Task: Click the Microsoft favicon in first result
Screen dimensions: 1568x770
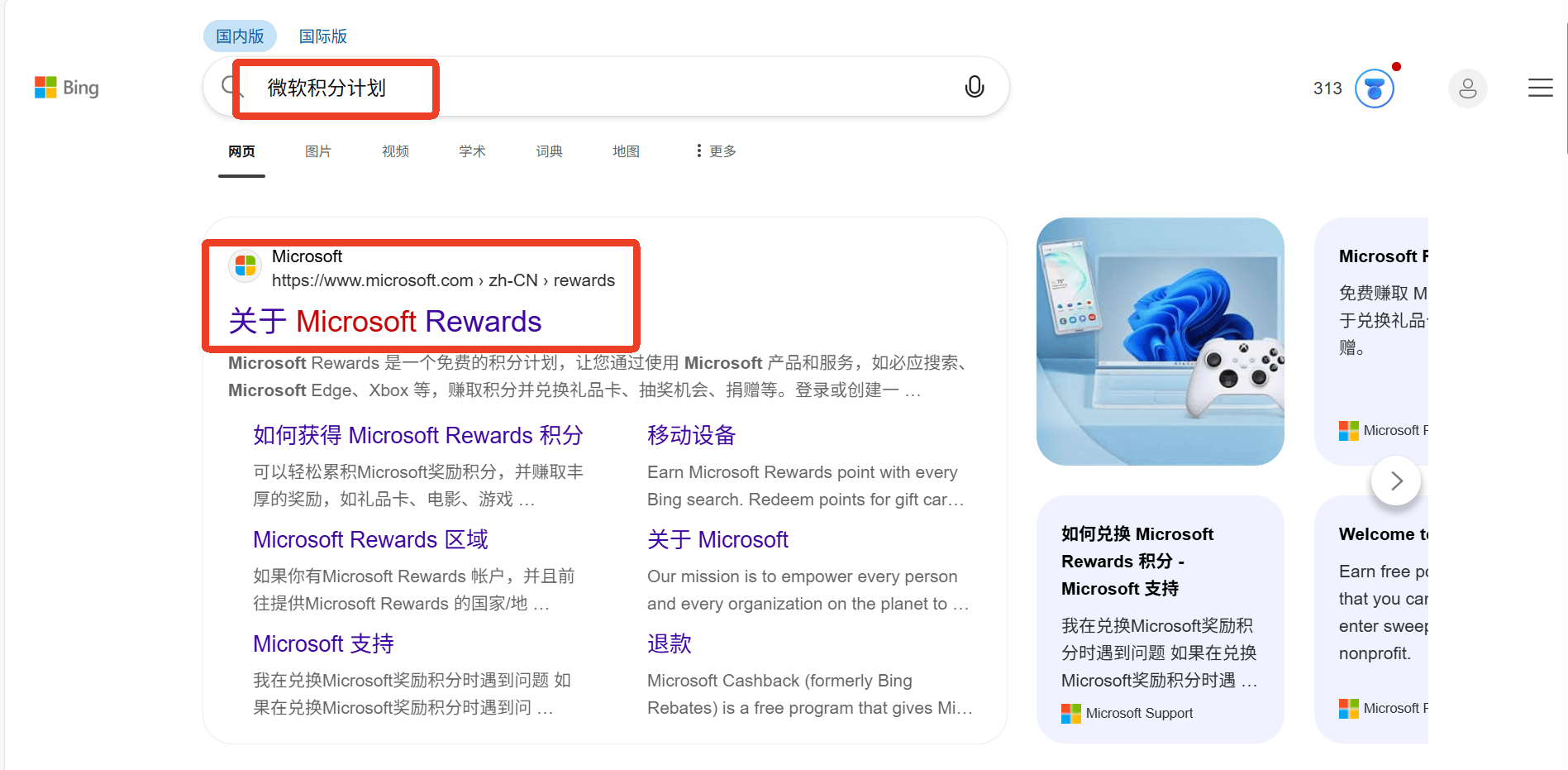Action: click(x=245, y=266)
